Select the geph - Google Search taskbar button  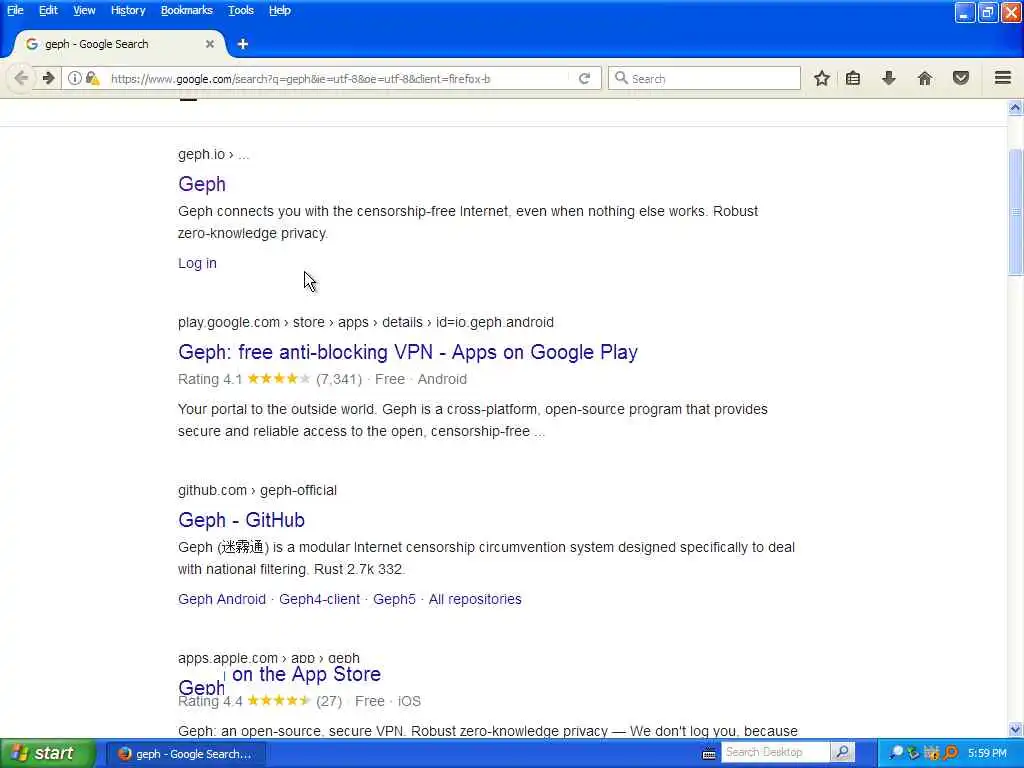click(185, 753)
